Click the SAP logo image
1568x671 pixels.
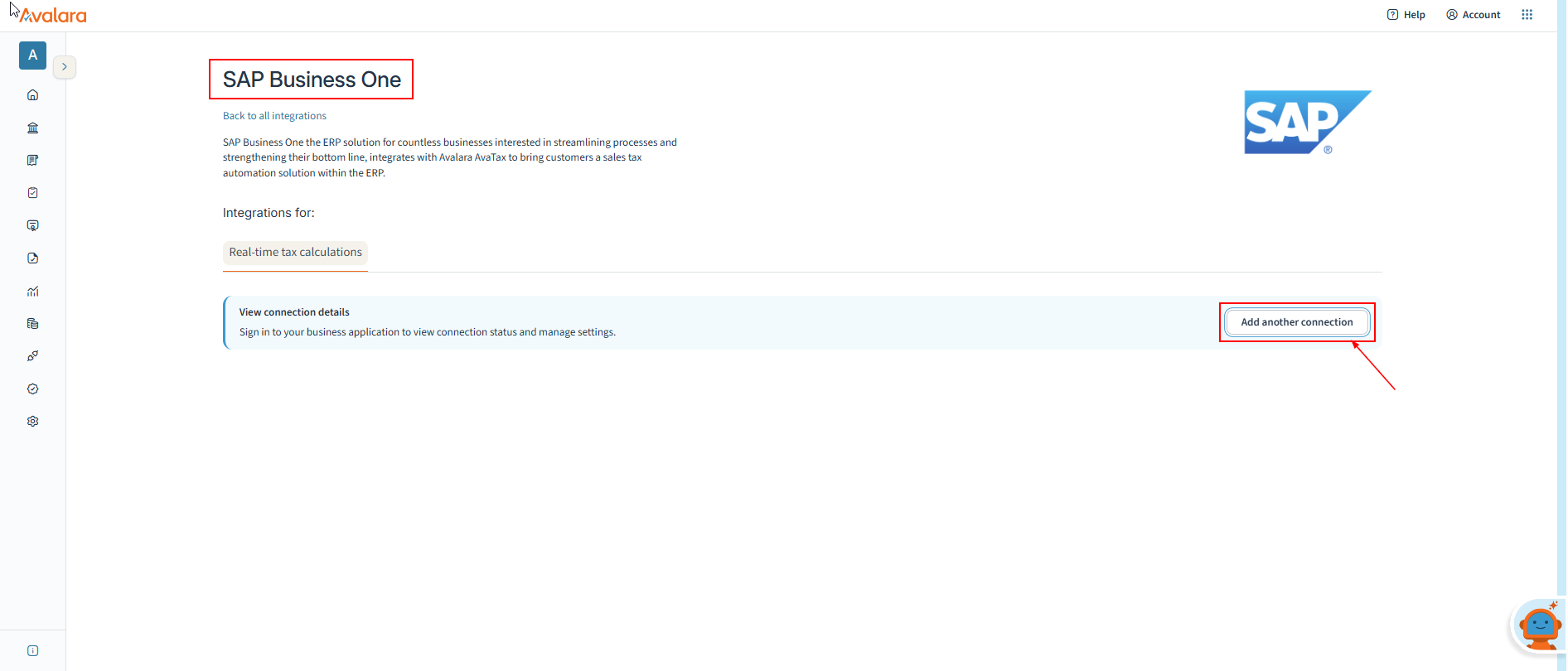coord(1308,123)
